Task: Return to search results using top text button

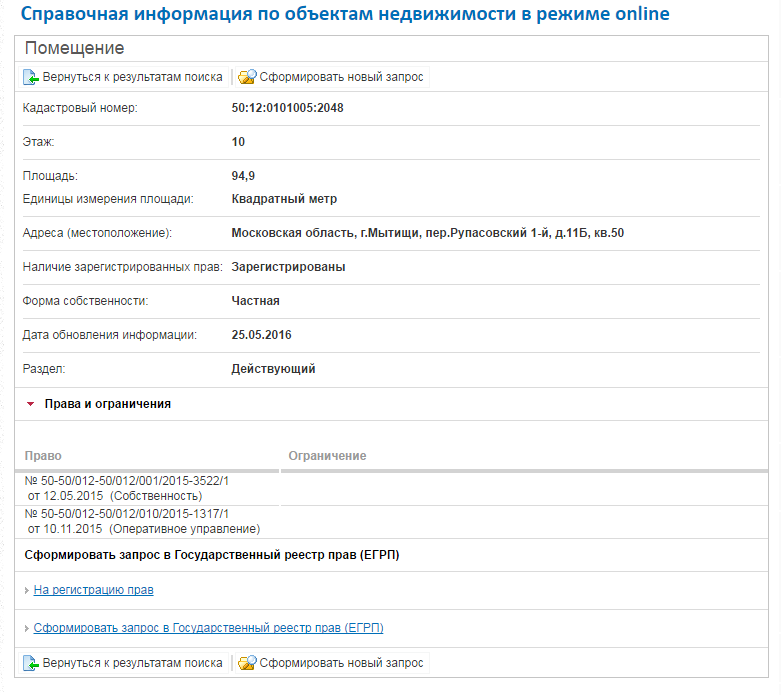Action: (x=132, y=77)
